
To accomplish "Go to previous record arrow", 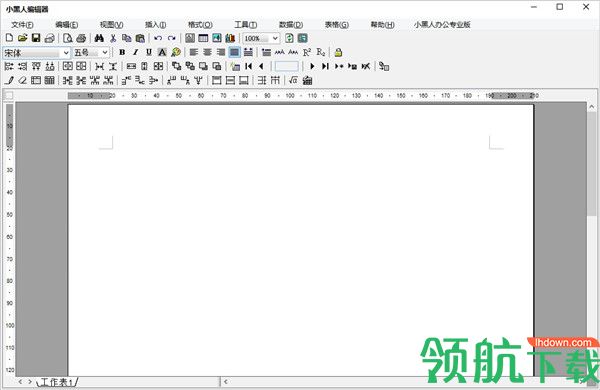I will pos(262,66).
